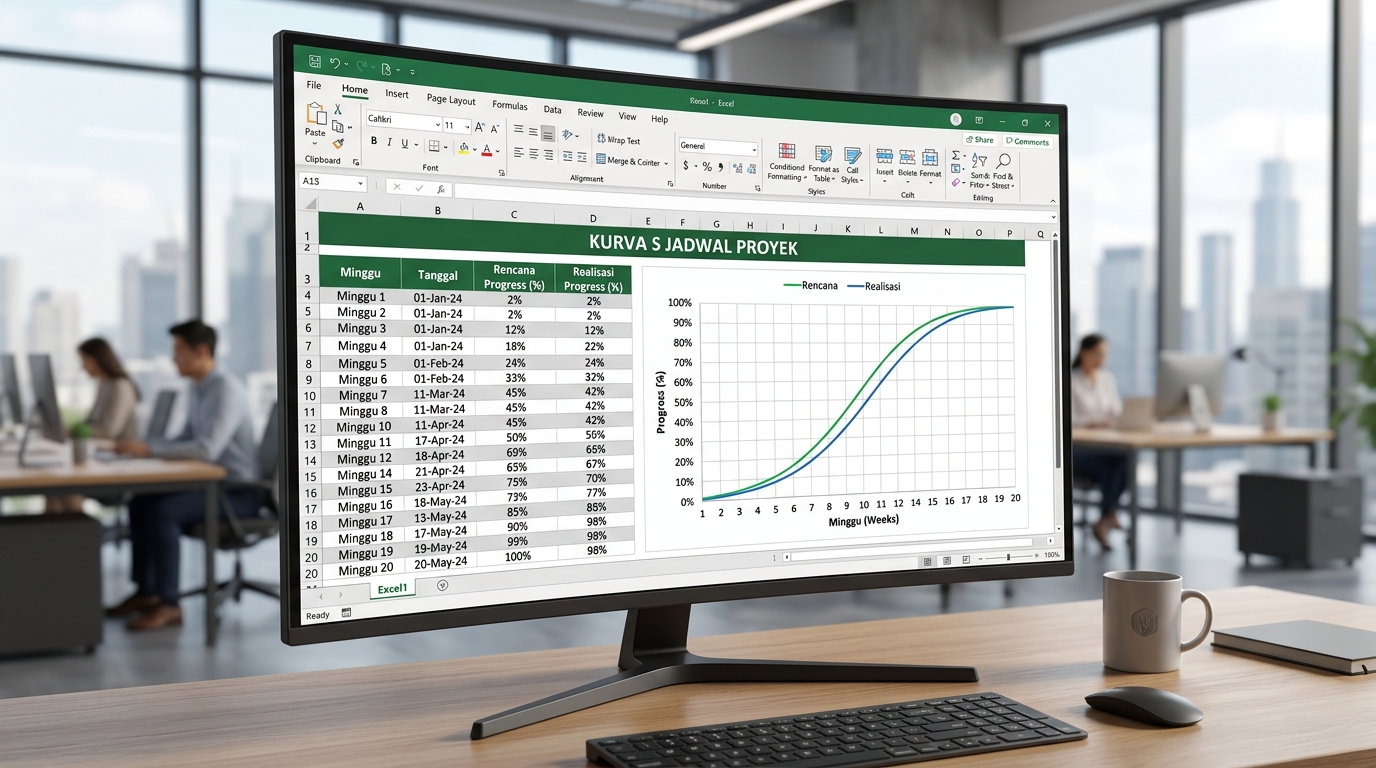
Task: Undo the last action in the title bar
Action: coord(335,63)
